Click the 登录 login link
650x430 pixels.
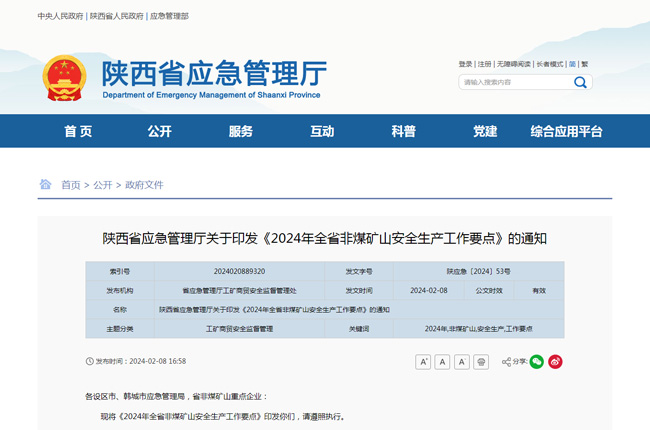465,64
